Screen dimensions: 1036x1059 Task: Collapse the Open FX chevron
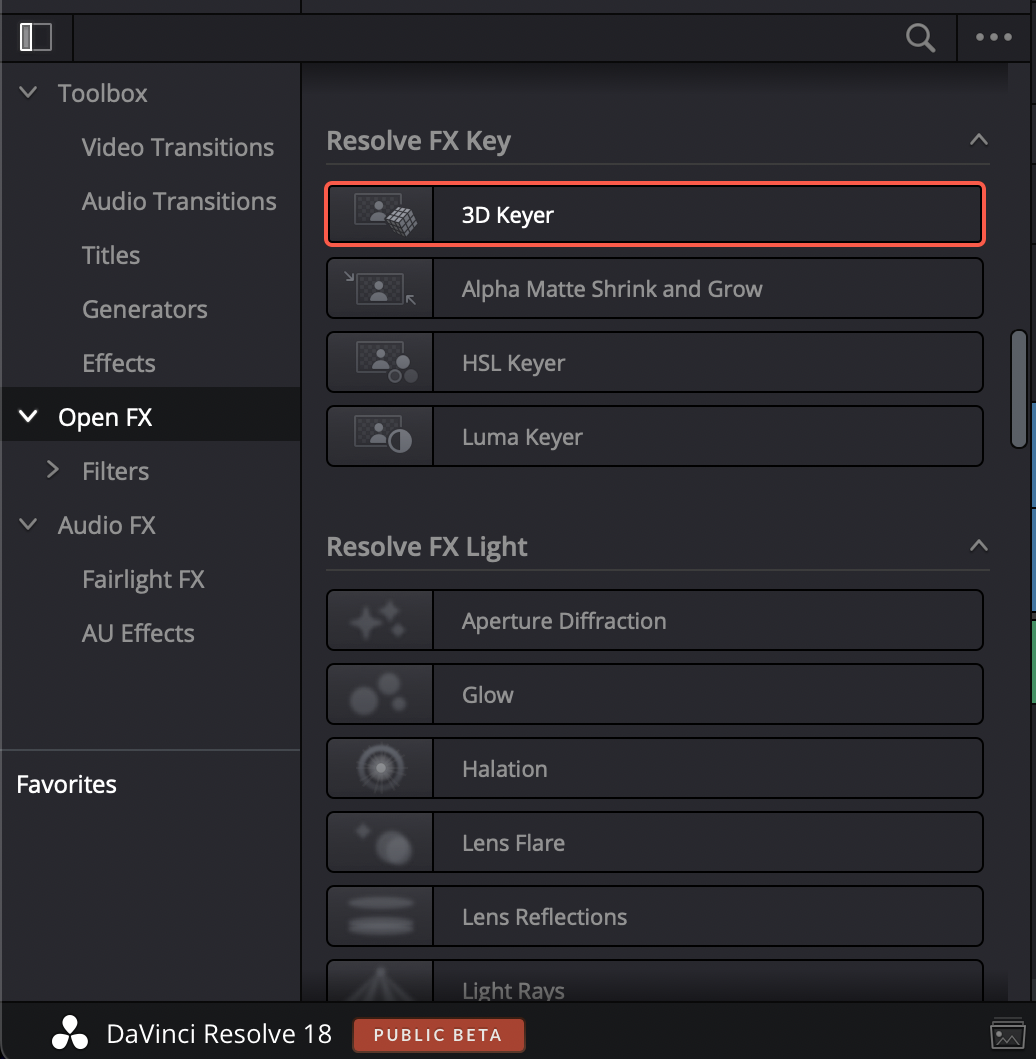pos(28,417)
